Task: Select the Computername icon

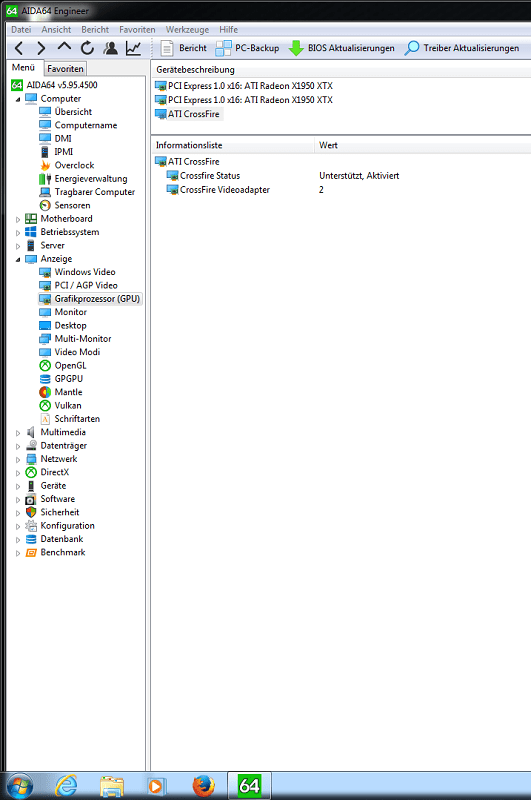Action: (x=45, y=125)
